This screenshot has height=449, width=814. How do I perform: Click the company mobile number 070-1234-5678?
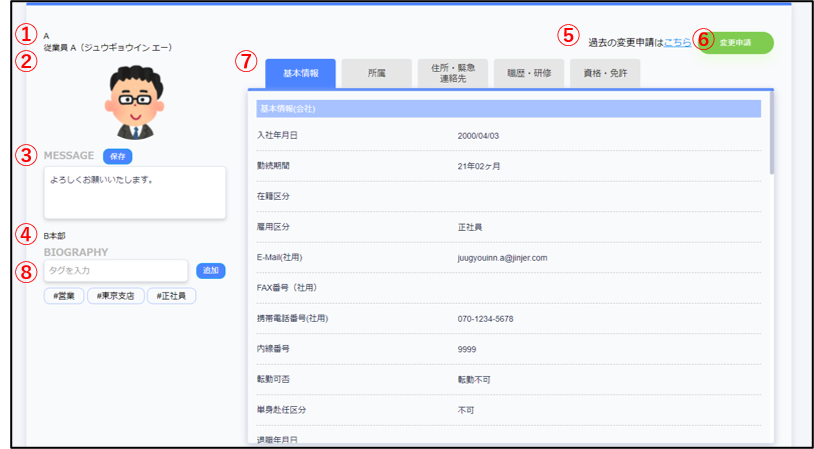485,319
